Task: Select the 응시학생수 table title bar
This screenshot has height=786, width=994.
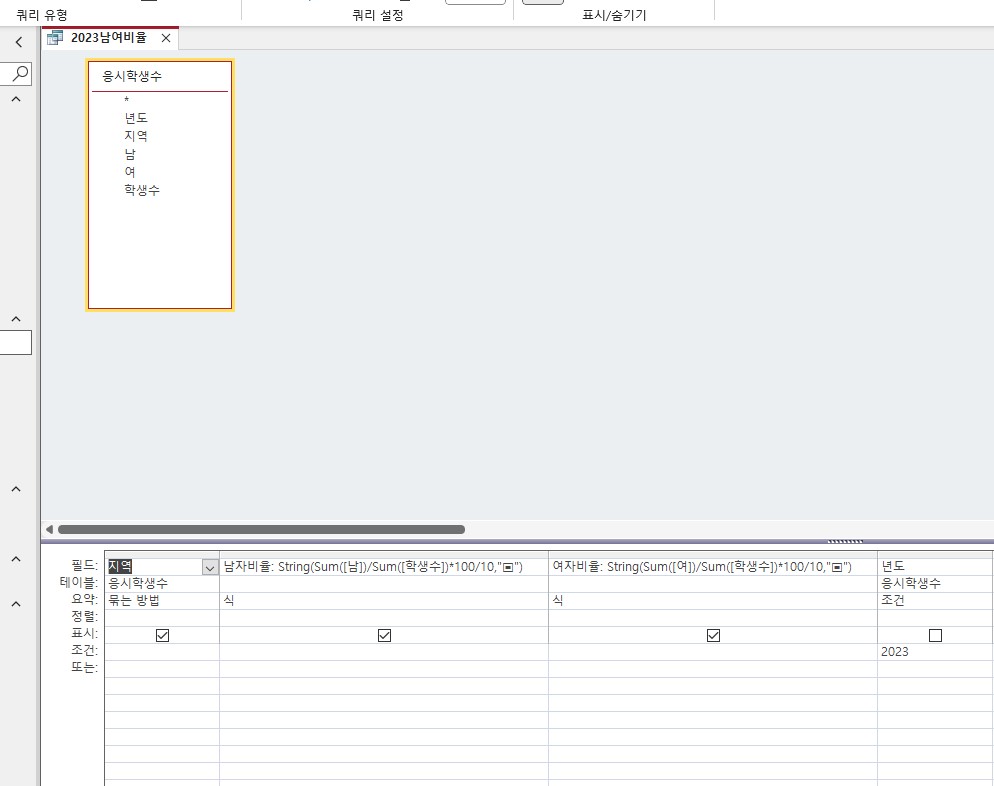Action: (x=160, y=76)
